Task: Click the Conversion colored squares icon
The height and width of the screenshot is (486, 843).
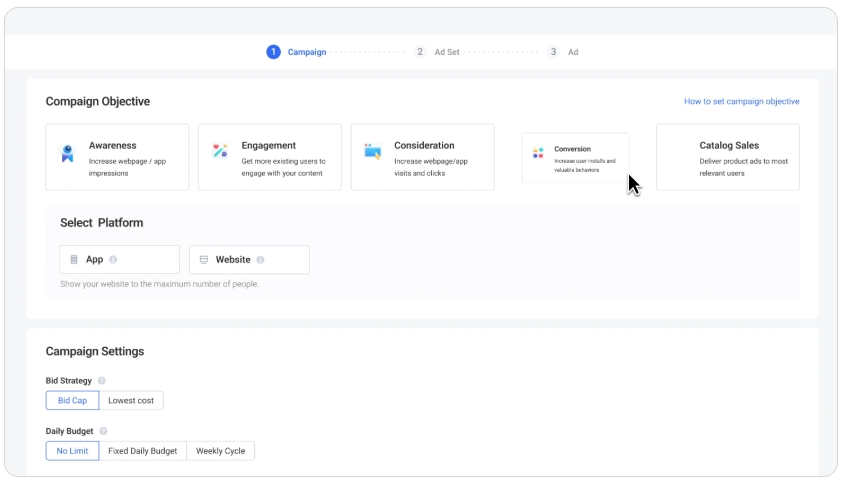Action: (x=538, y=153)
